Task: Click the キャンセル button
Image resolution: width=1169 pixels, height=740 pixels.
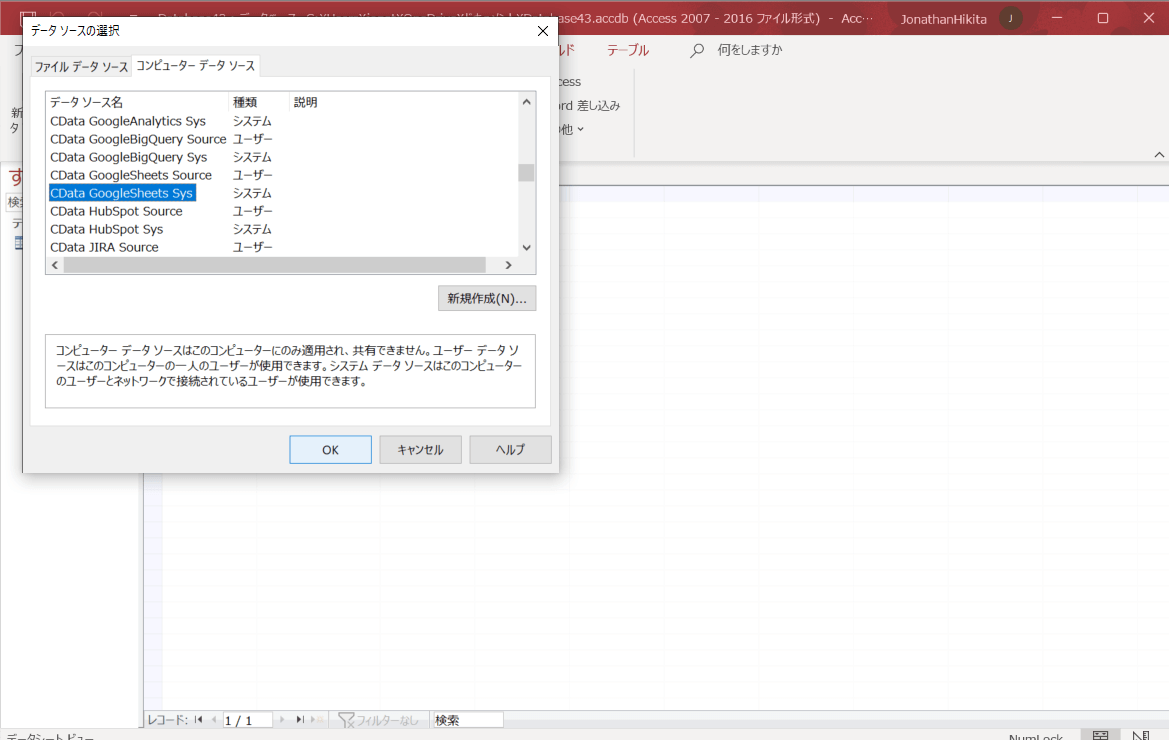Action: (x=420, y=449)
